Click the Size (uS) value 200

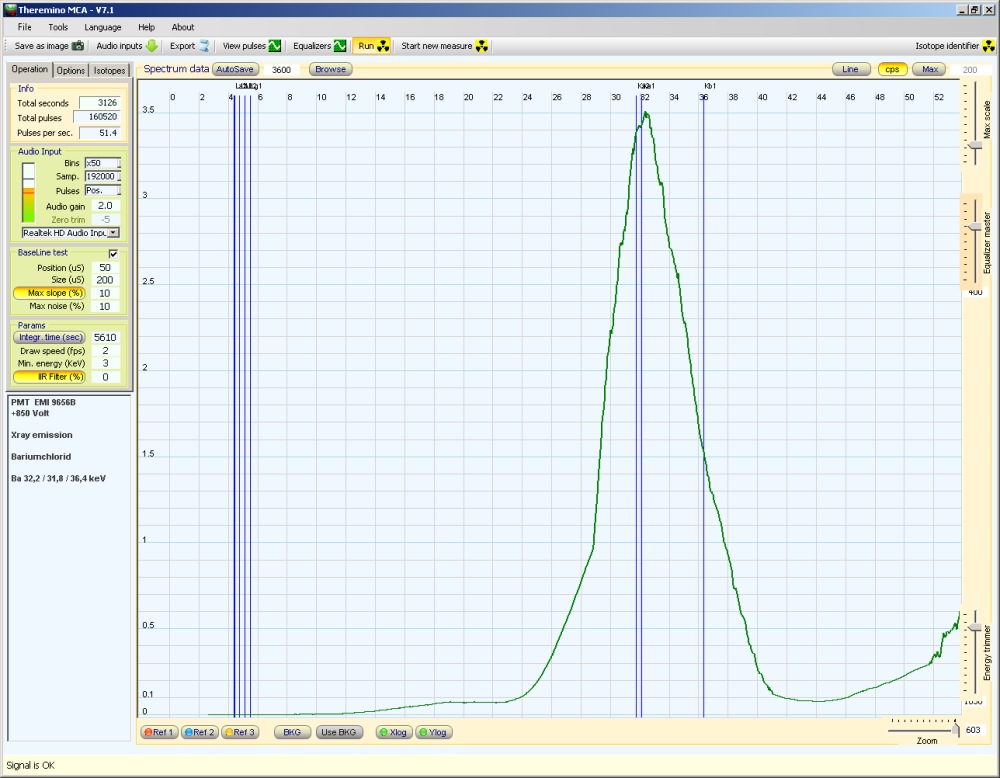pos(105,280)
